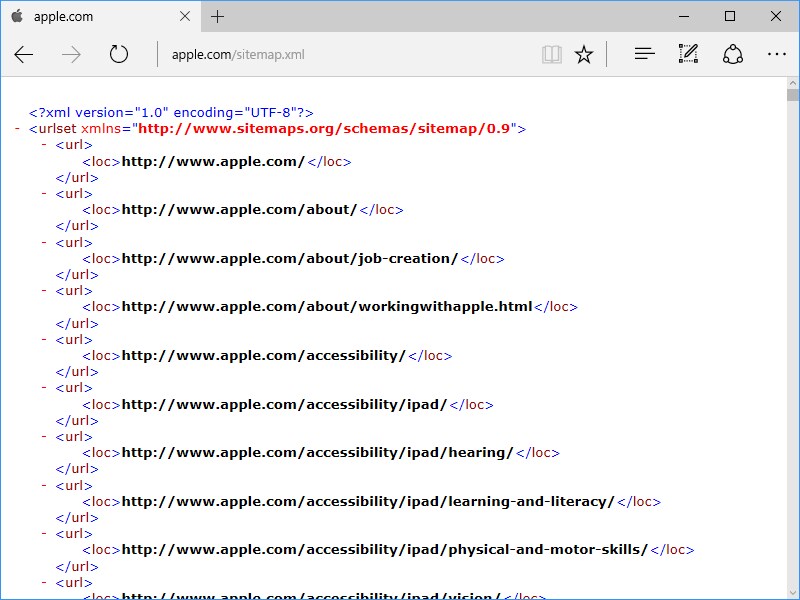Add page to favorites star
Viewport: 800px width, 600px height.
point(584,54)
